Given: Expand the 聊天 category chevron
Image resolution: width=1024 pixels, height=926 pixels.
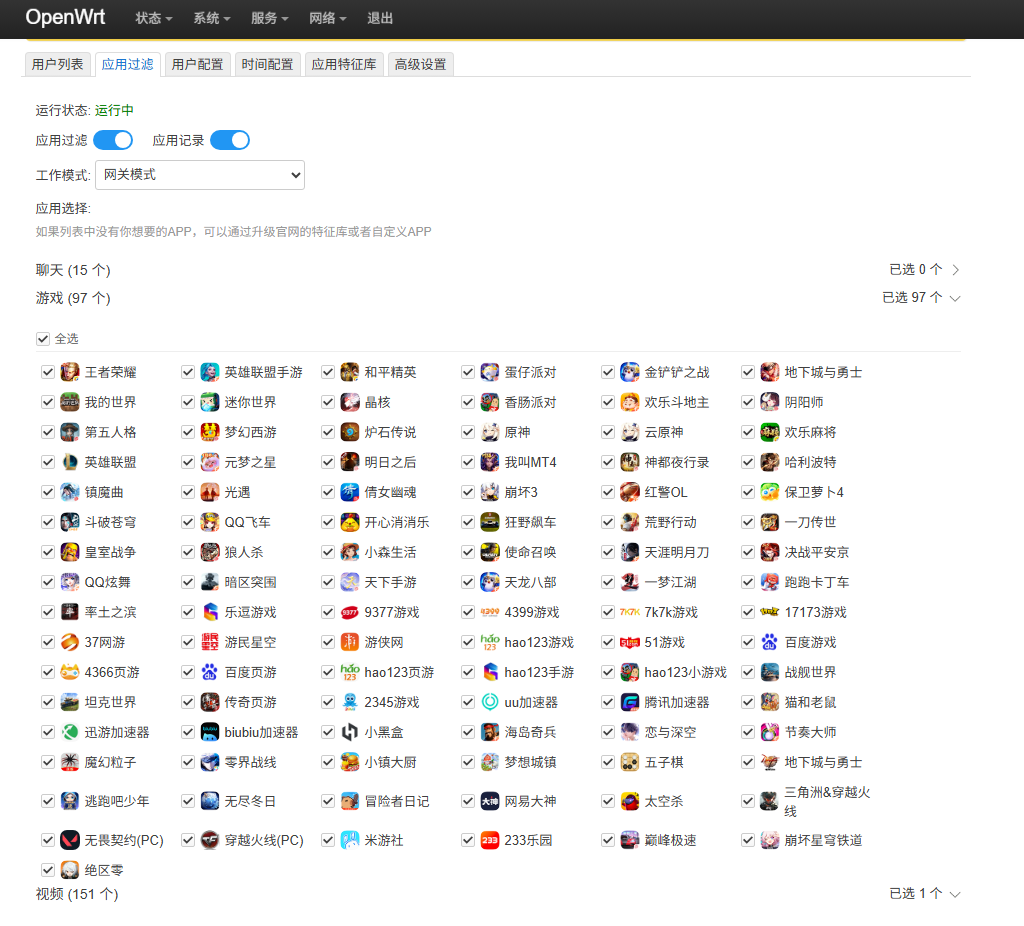Looking at the screenshot, I should 955,270.
